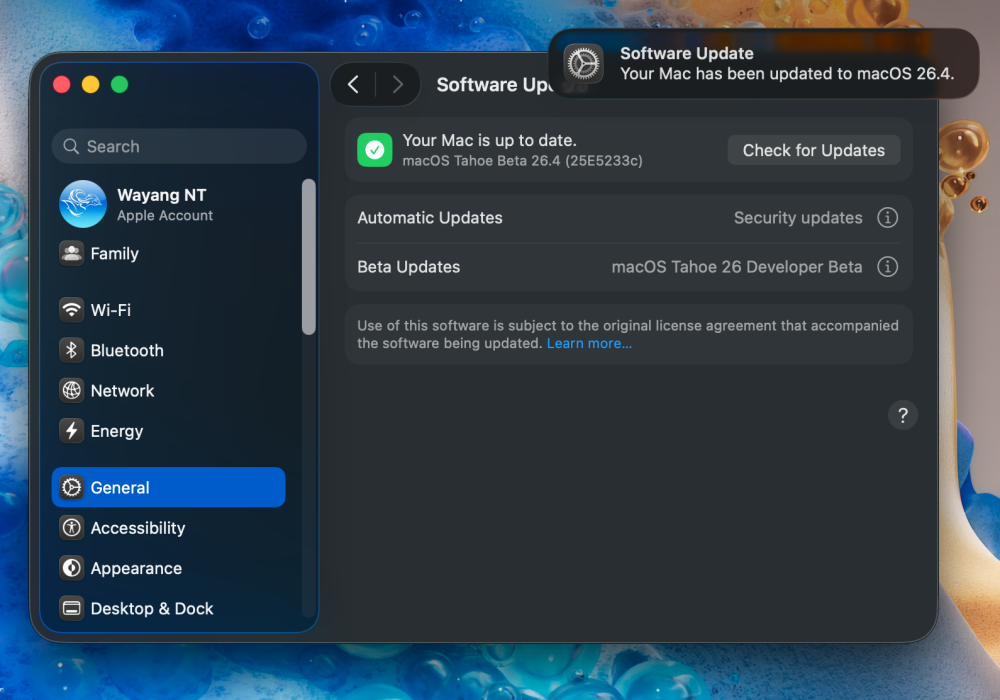Show info for Beta Updates
Screen dimensions: 1000x700
click(x=887, y=266)
